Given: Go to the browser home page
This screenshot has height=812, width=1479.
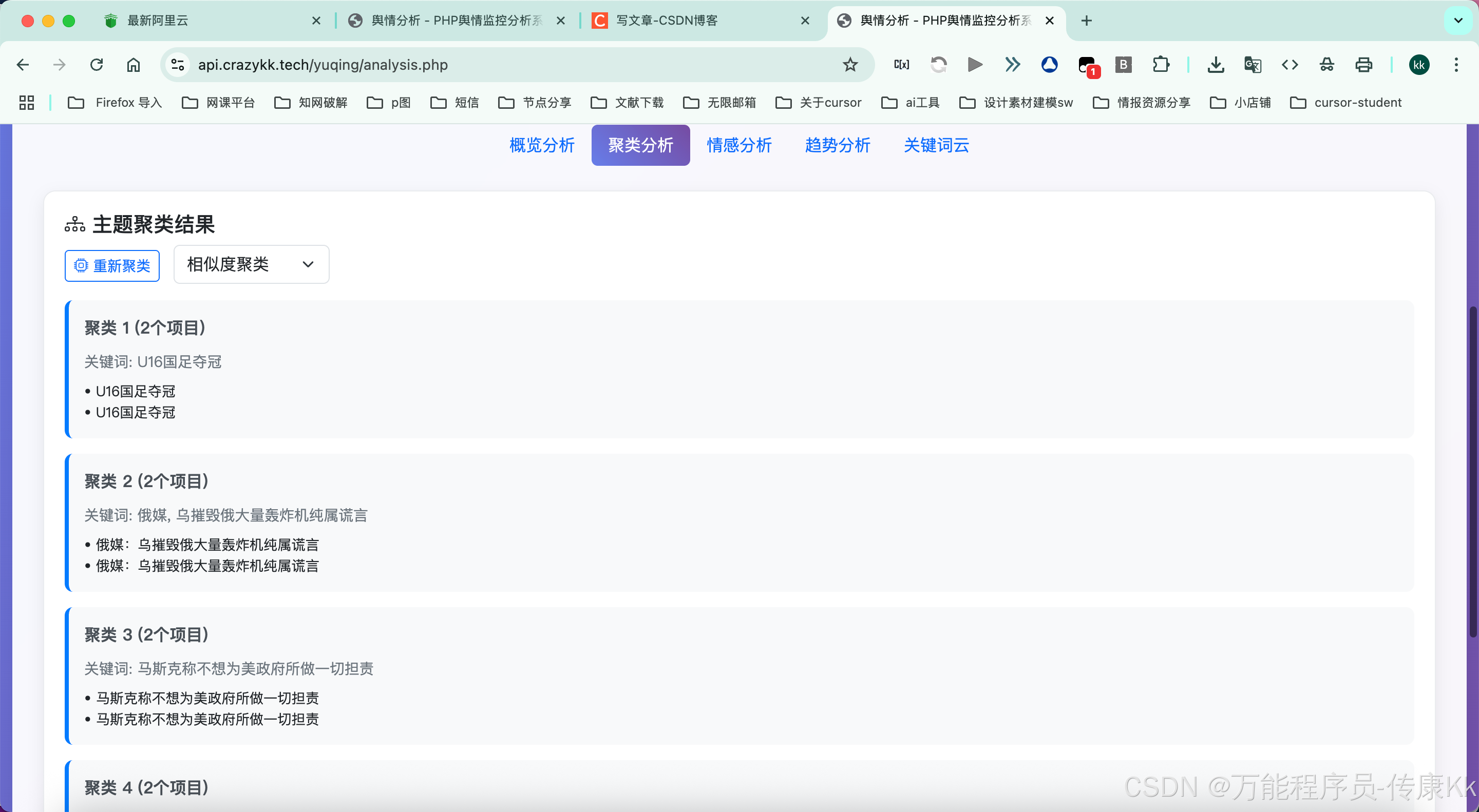Looking at the screenshot, I should point(133,65).
